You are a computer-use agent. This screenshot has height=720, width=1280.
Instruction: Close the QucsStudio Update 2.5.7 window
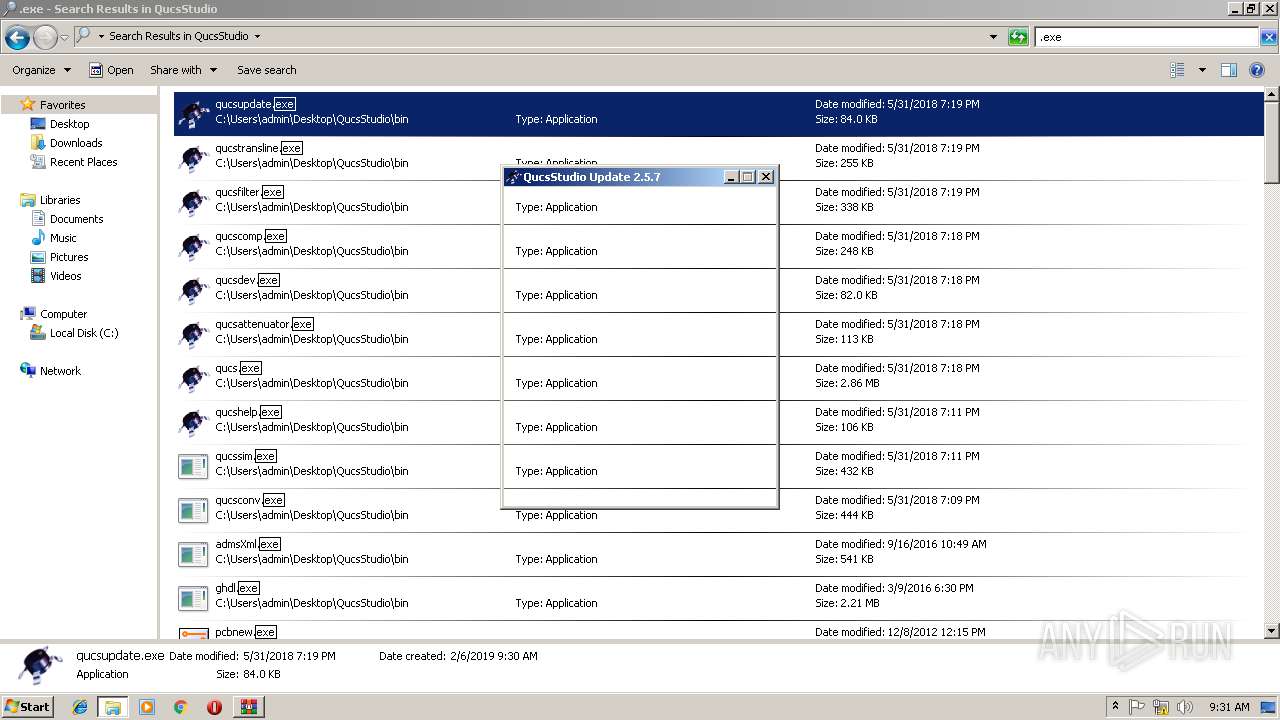(766, 177)
